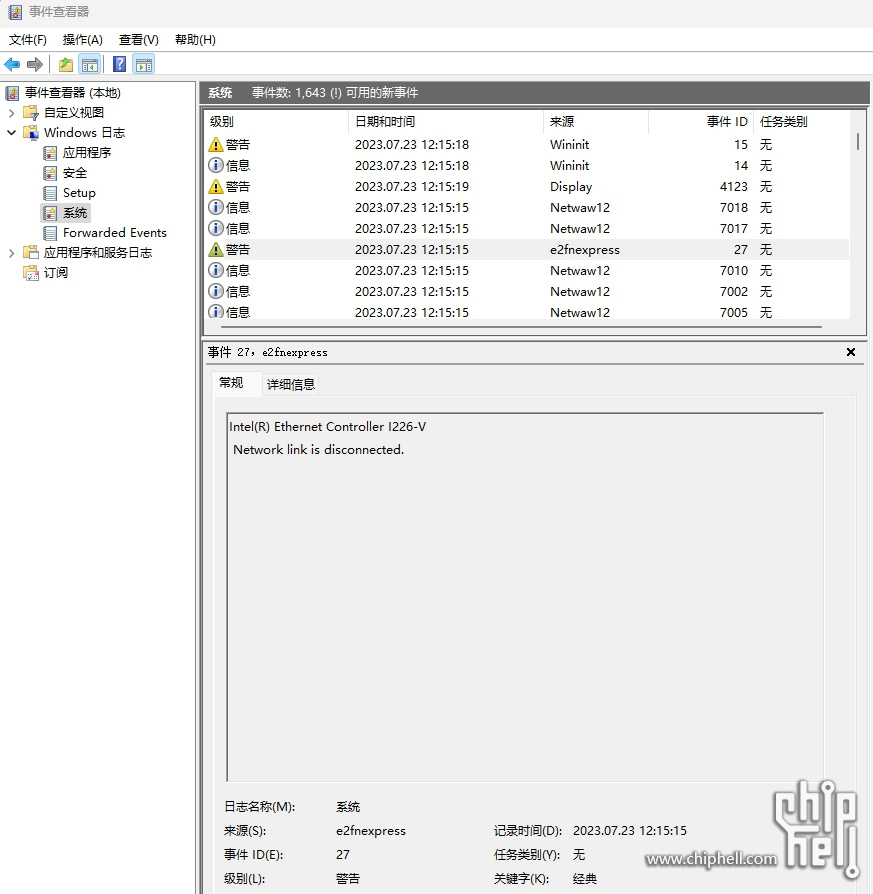Select the Display warning event 4123 row
This screenshot has height=894, width=873.
click(x=527, y=186)
